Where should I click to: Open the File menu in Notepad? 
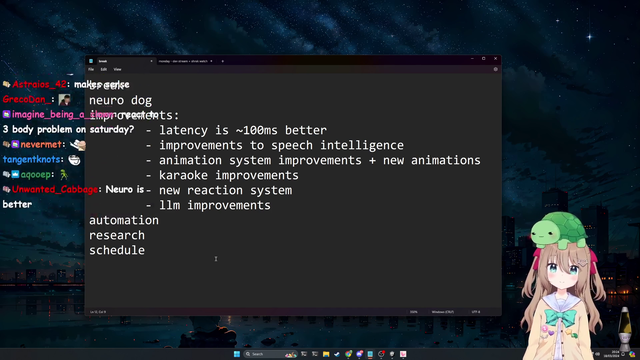pos(91,69)
